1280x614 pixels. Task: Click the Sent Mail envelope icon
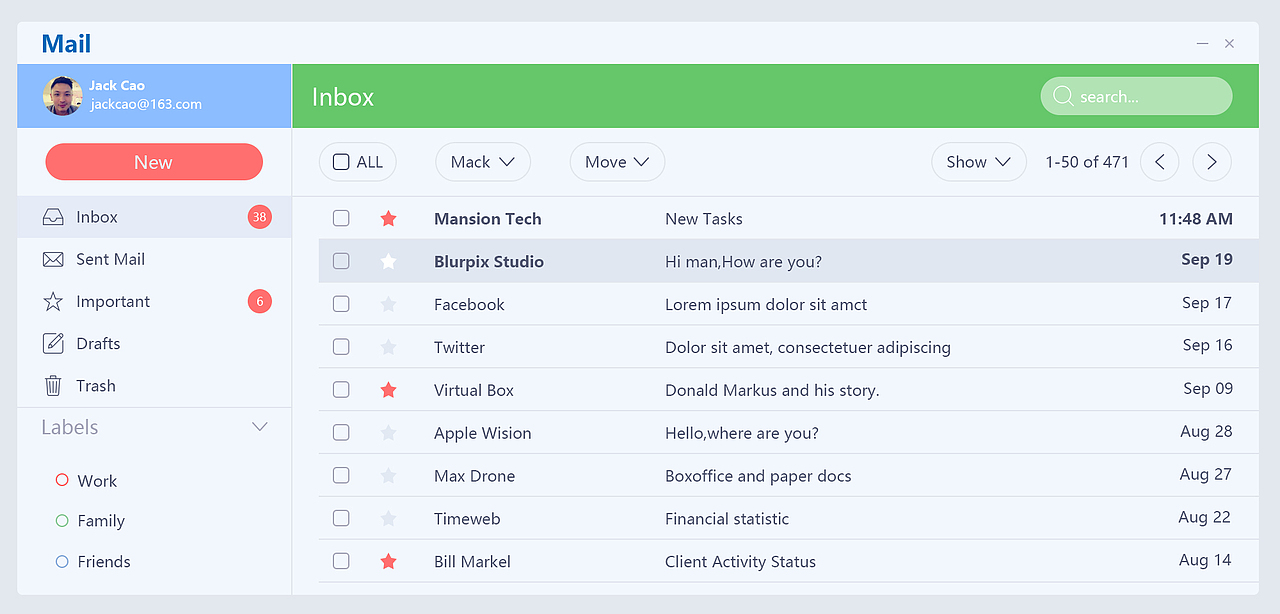[53, 260]
